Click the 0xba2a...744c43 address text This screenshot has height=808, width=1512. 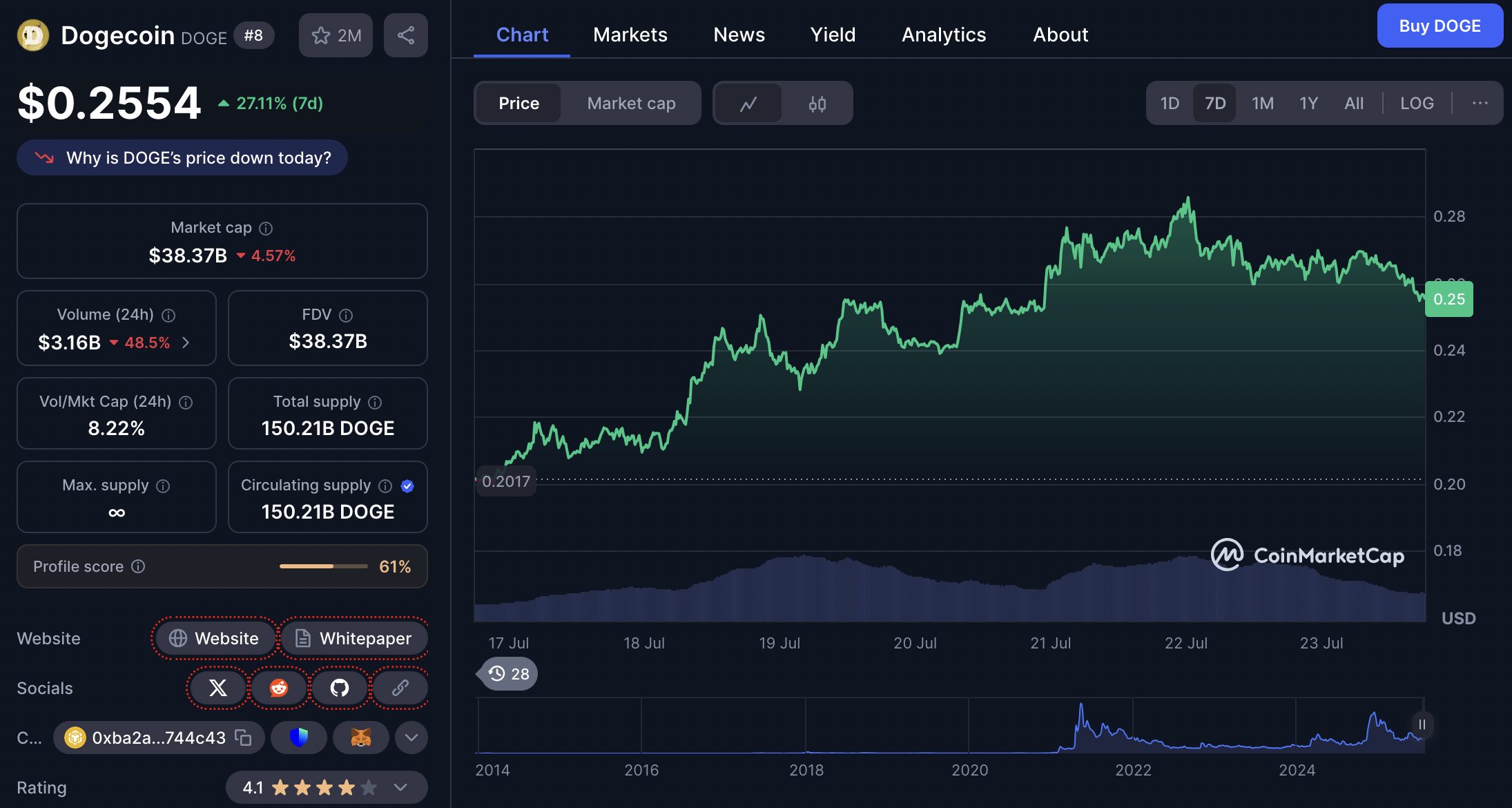[159, 738]
